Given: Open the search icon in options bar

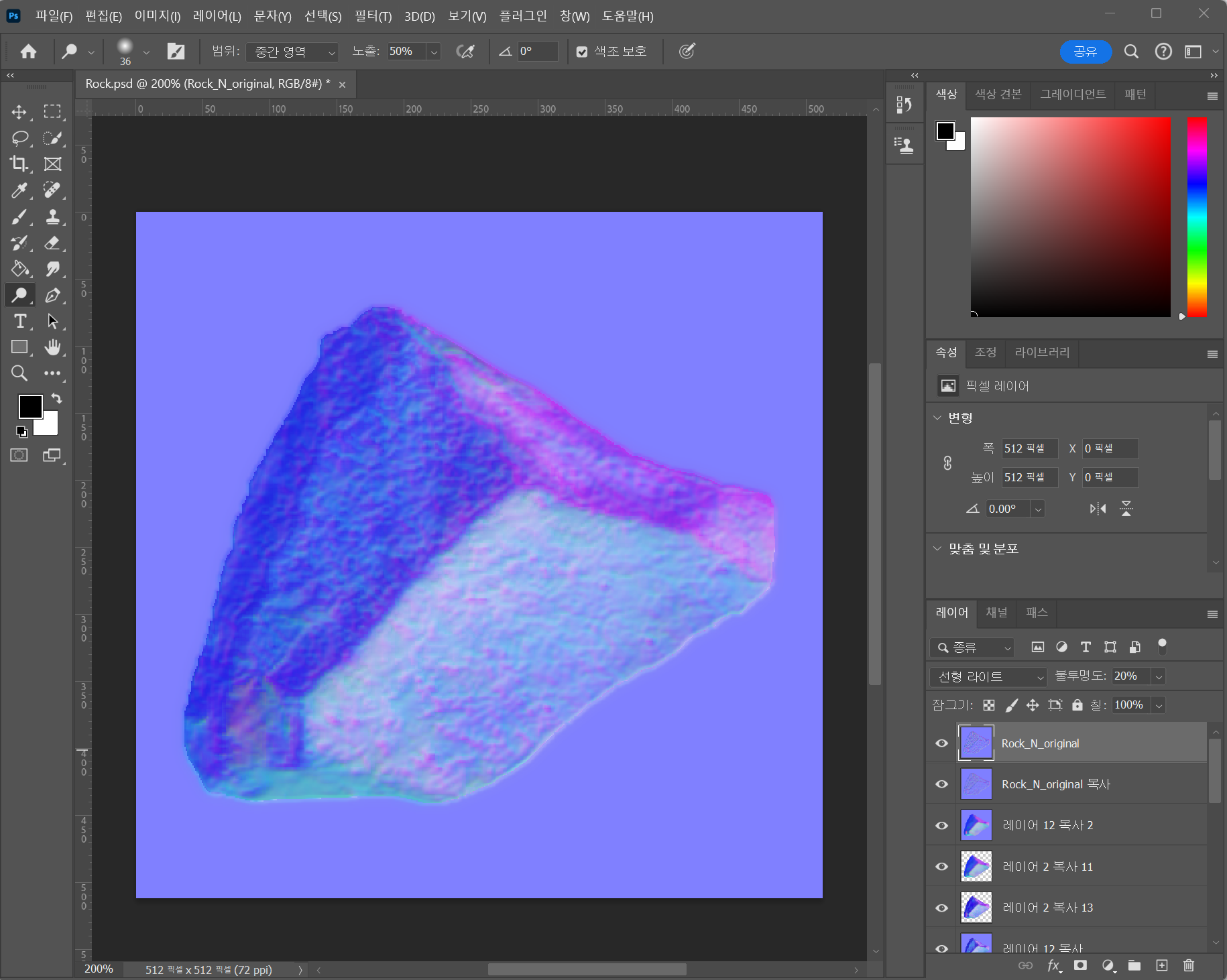Looking at the screenshot, I should (x=1131, y=52).
